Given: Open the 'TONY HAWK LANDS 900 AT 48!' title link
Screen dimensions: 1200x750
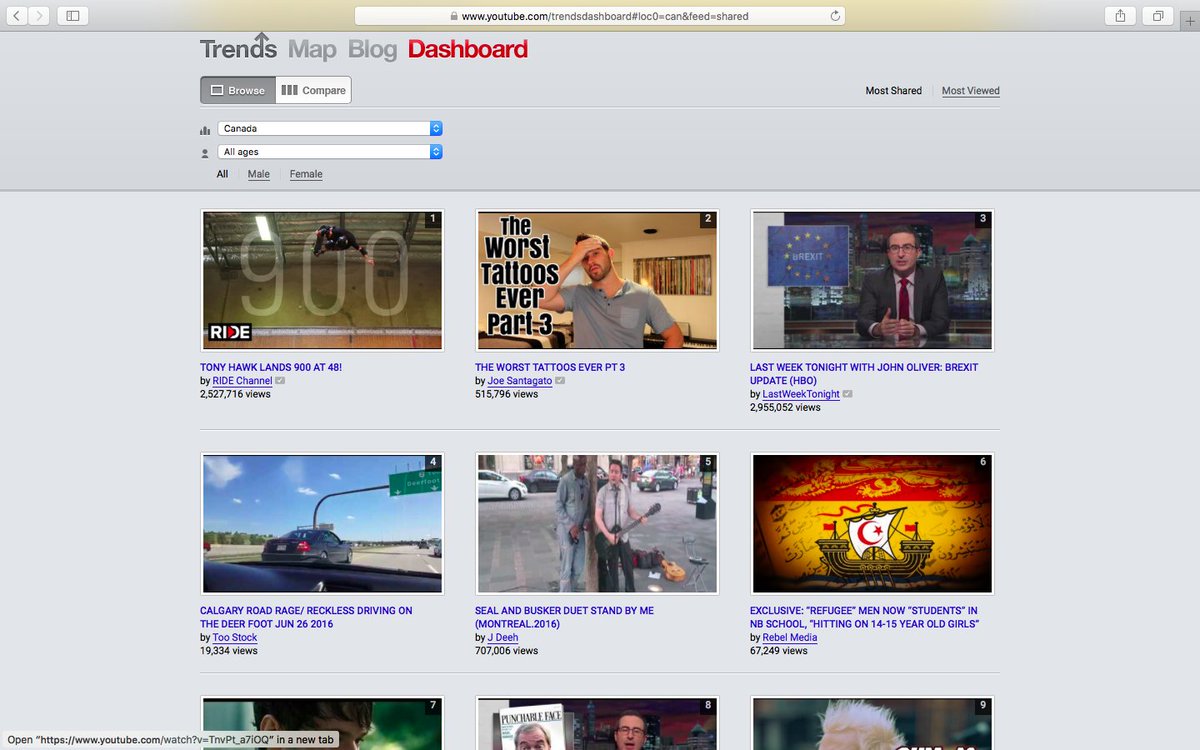Looking at the screenshot, I should (x=271, y=367).
